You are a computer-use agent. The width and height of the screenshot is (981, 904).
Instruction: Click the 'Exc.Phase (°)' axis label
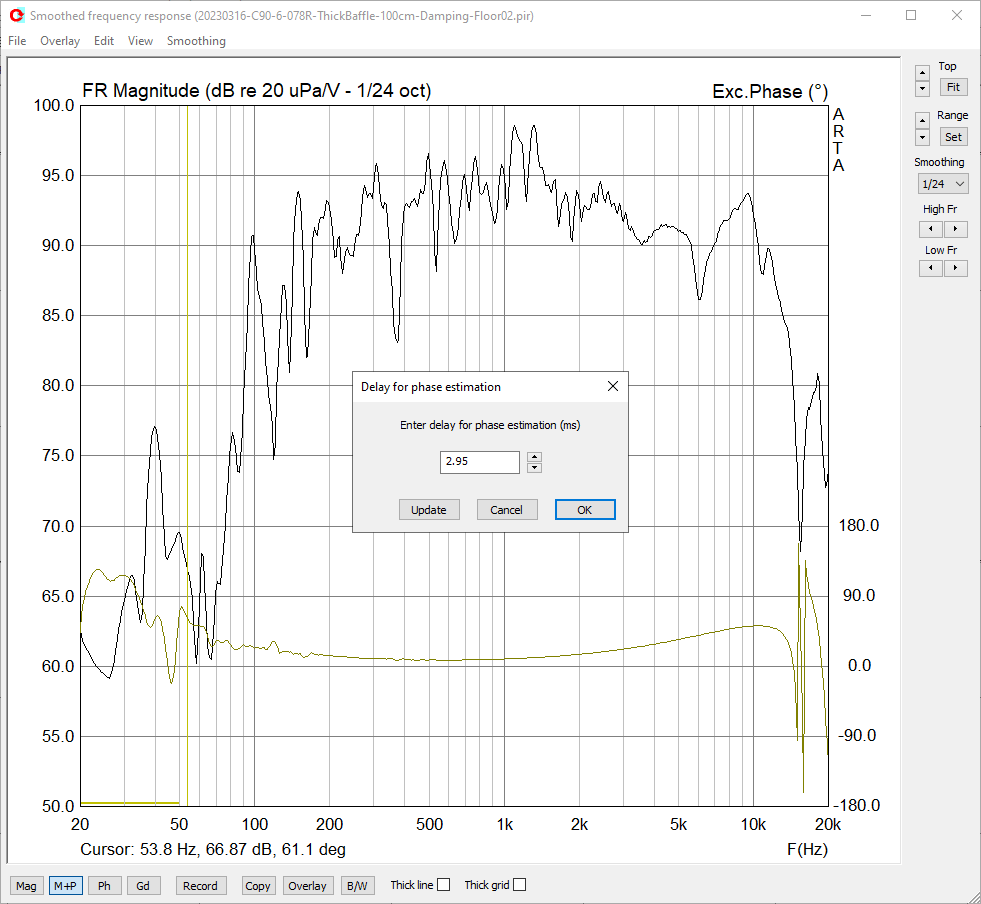(770, 91)
